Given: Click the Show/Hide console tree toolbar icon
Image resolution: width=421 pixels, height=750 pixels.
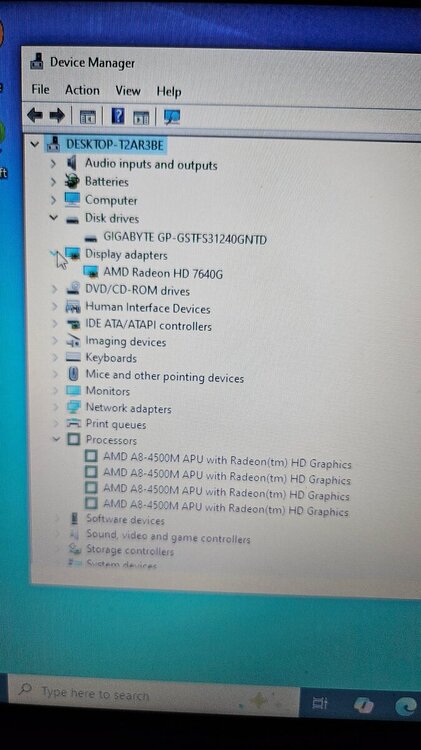Looking at the screenshot, I should point(88,116).
